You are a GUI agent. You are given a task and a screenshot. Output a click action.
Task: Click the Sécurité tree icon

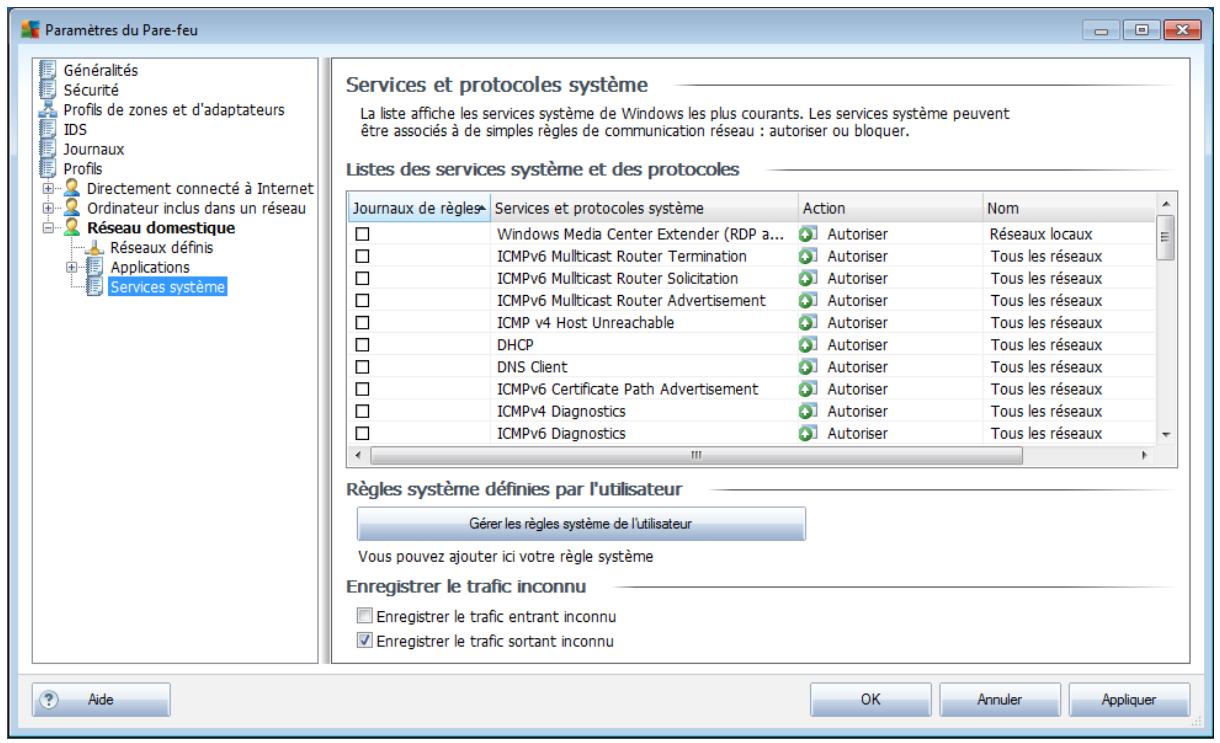(x=49, y=90)
